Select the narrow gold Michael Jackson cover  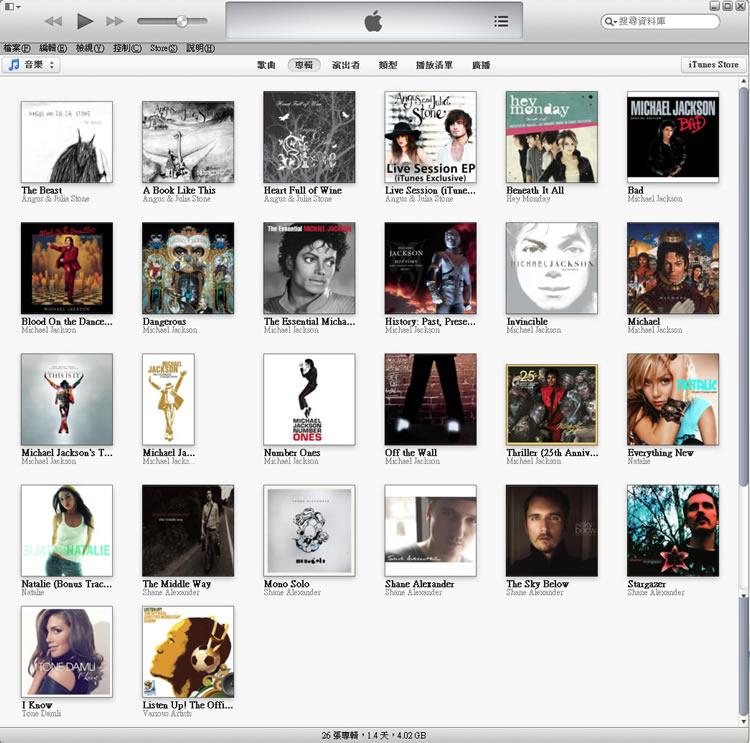pos(168,399)
